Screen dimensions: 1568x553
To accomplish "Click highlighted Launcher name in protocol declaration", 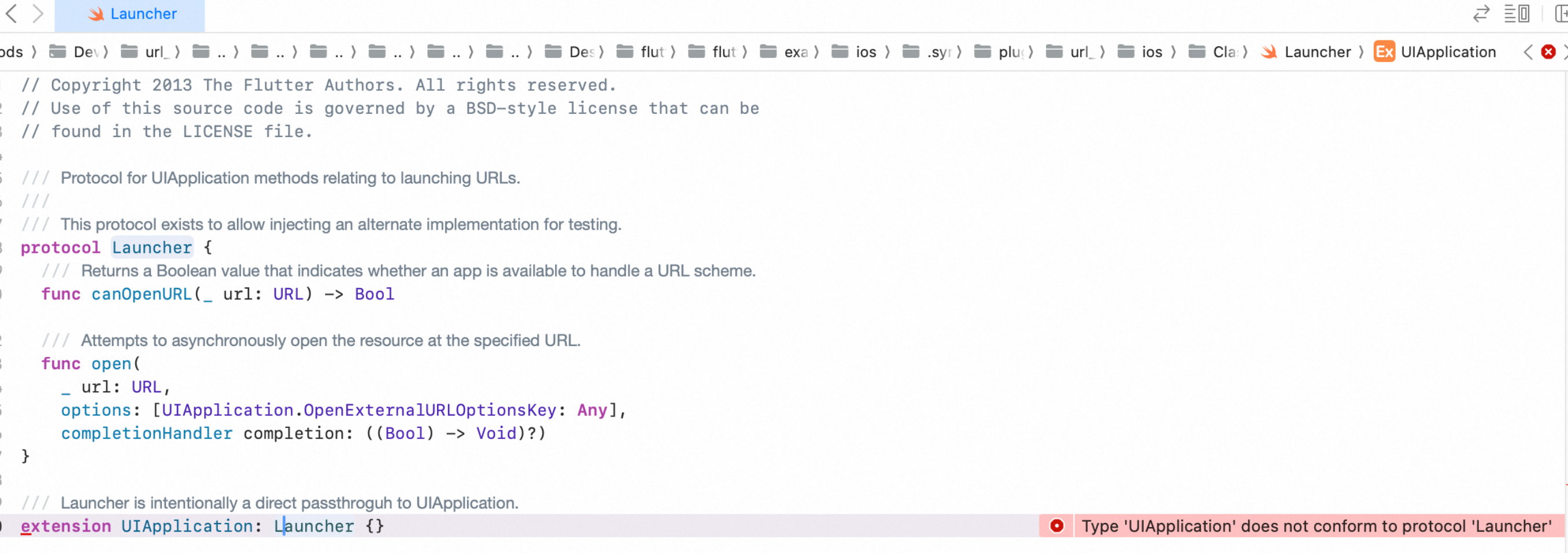I will point(151,247).
